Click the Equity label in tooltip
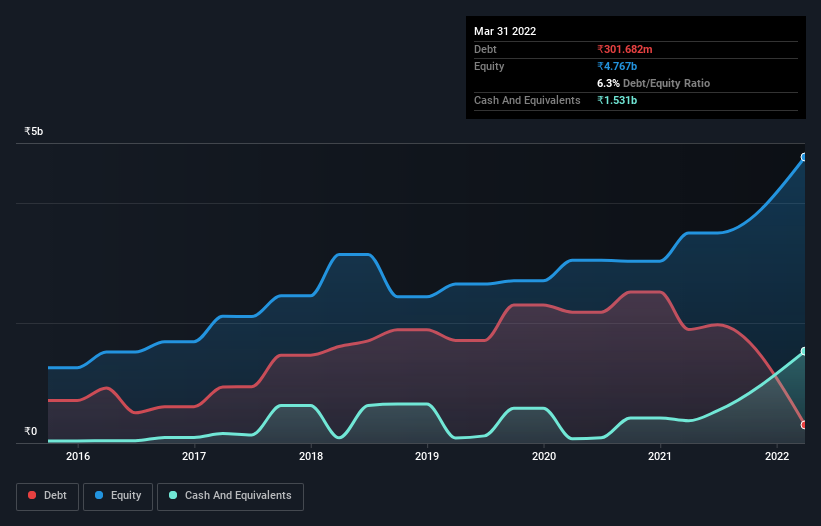 coord(489,66)
